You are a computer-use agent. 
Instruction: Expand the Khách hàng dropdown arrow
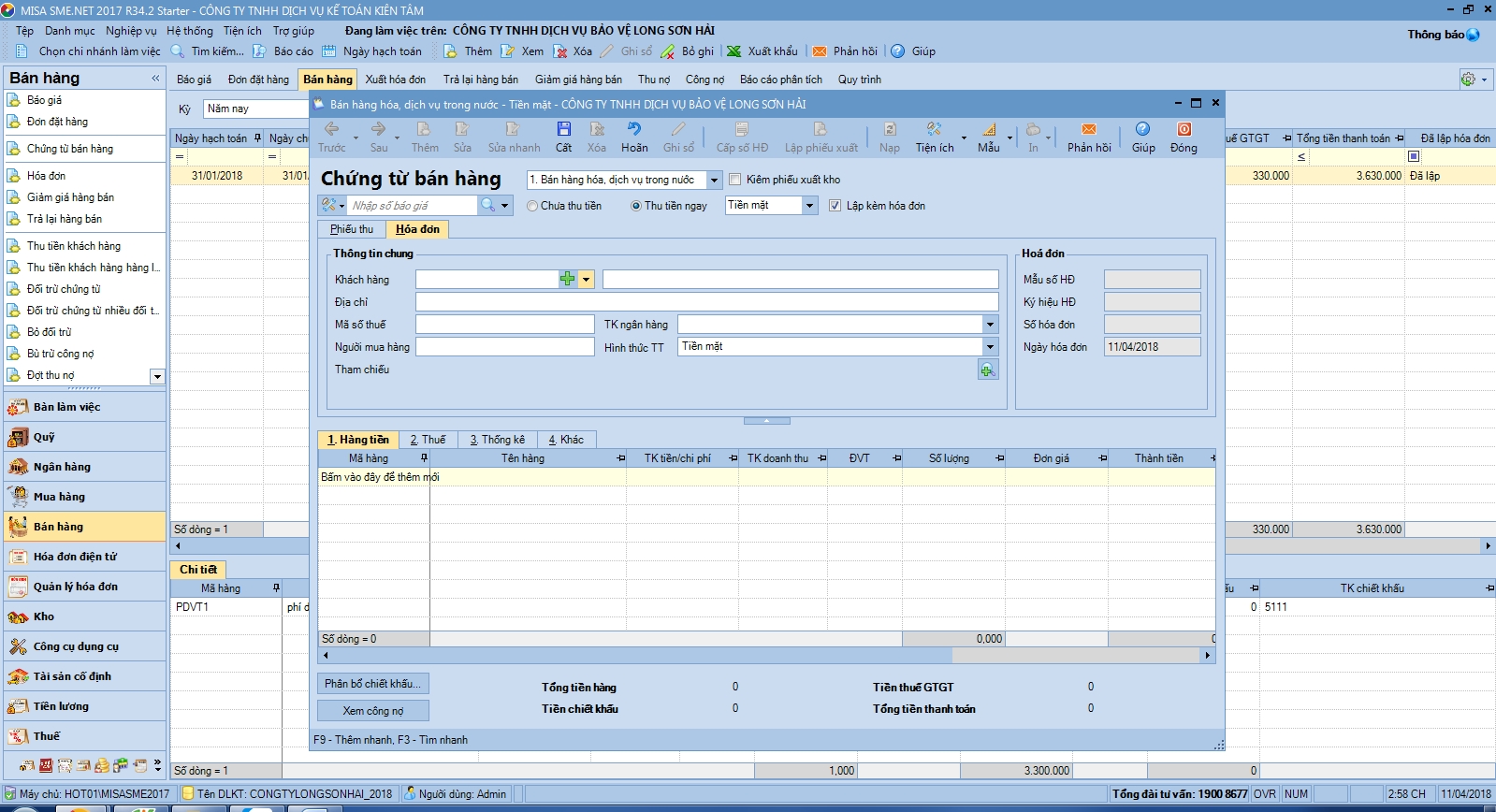click(586, 279)
